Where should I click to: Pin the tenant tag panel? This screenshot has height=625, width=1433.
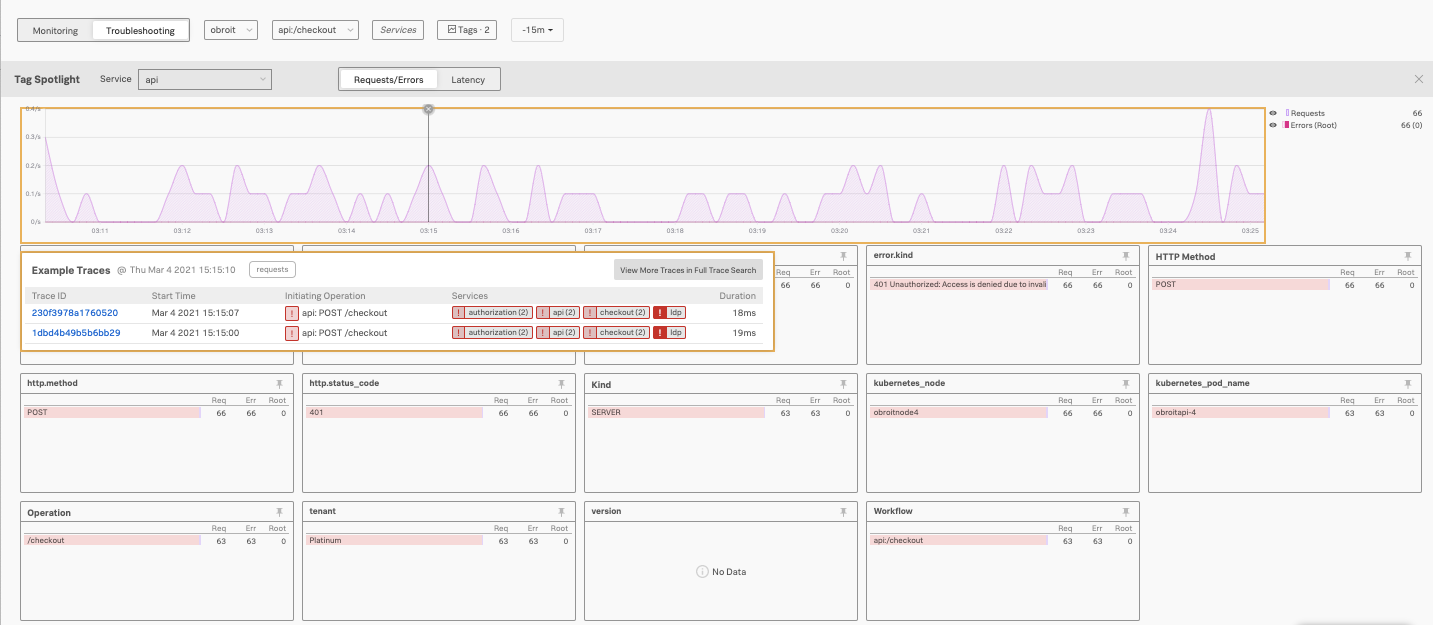click(x=561, y=511)
